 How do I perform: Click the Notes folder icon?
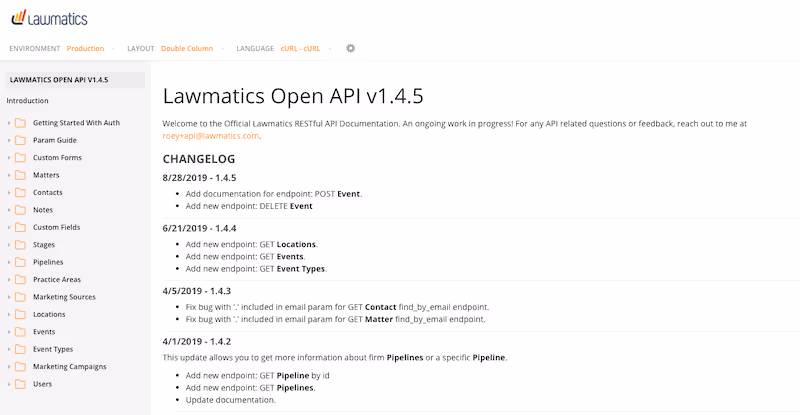coord(20,210)
